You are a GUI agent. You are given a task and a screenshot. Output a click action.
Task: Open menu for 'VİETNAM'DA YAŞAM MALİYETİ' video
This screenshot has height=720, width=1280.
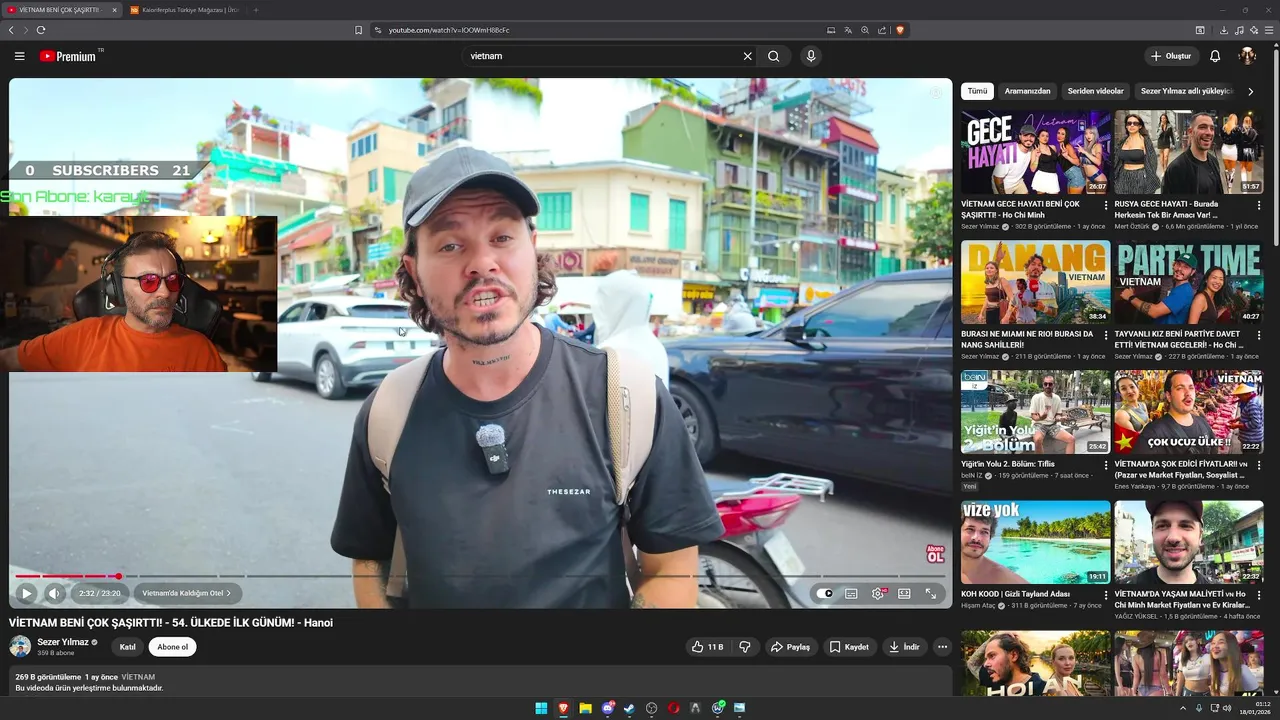pyautogui.click(x=1259, y=594)
